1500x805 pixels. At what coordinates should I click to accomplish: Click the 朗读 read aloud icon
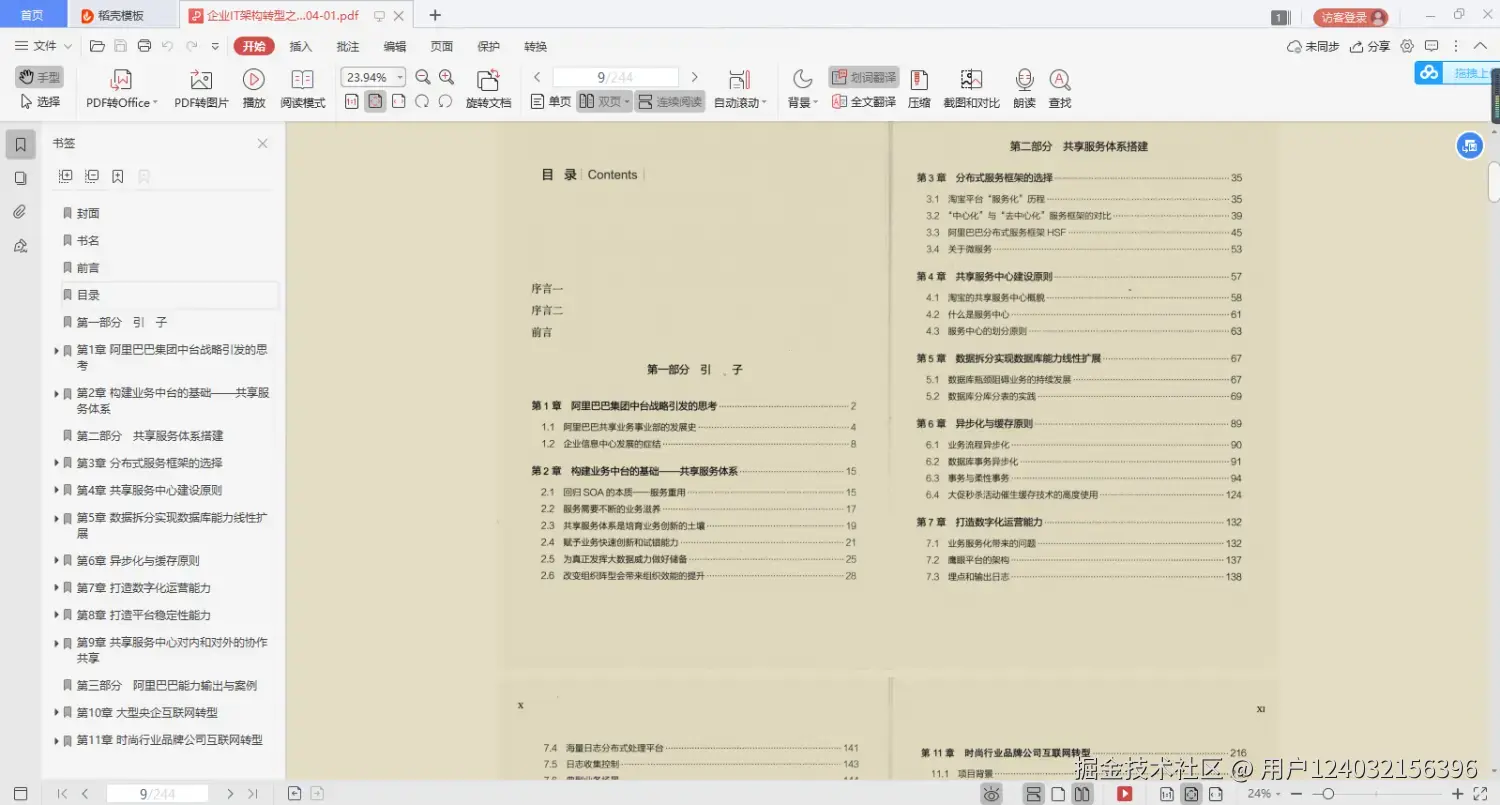(1024, 81)
